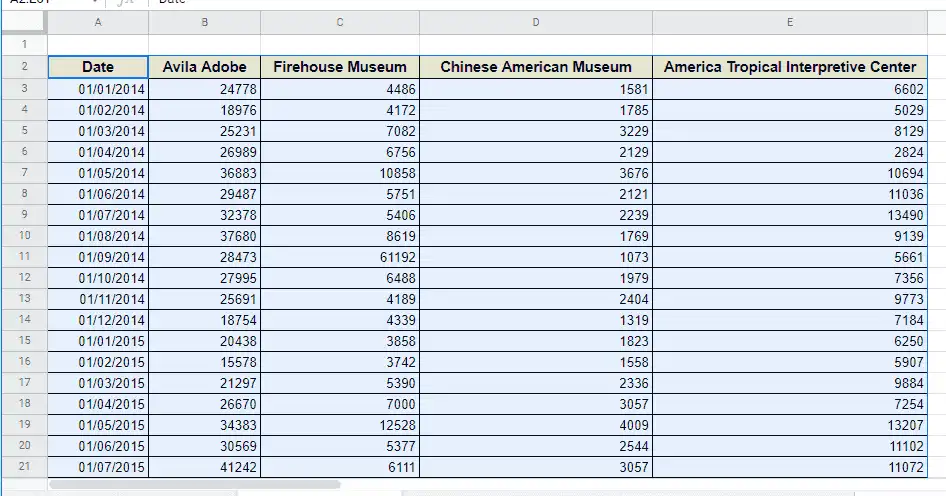Select Firehouse Museum value 10858
Viewport: 946px width, 496px height.
(x=340, y=173)
